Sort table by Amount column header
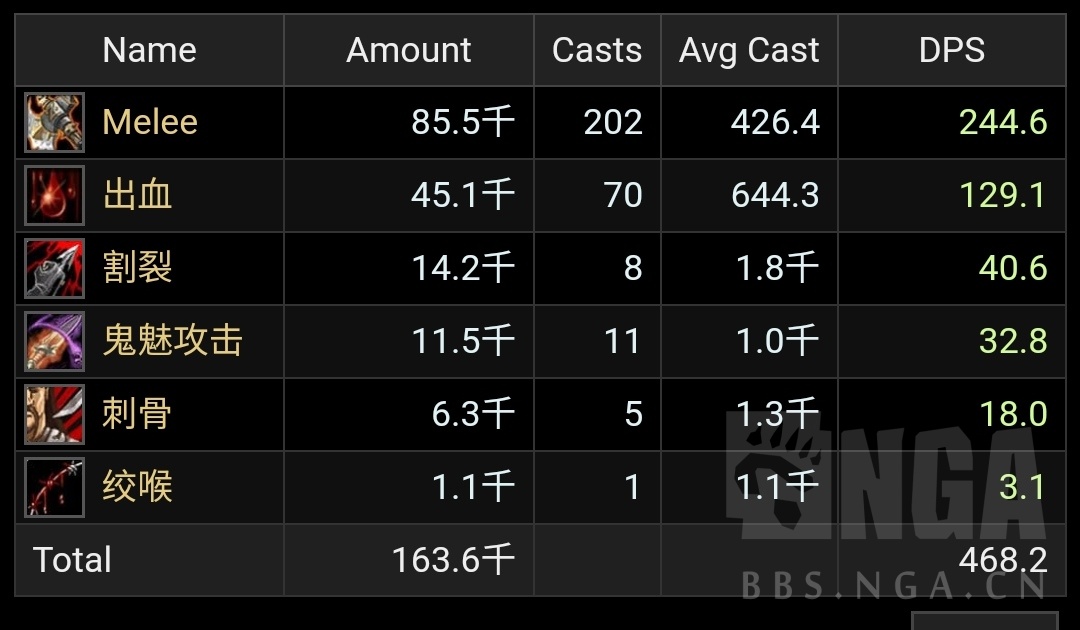Screen dimensions: 1080x630 pyautogui.click(x=408, y=50)
